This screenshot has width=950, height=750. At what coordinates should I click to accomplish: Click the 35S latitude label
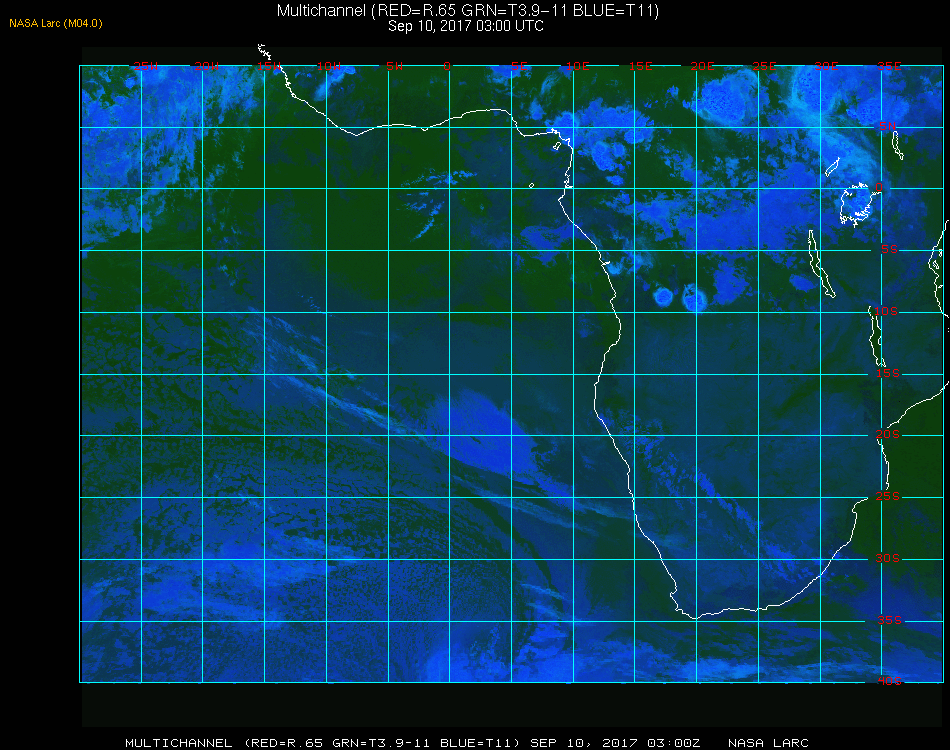(889, 620)
